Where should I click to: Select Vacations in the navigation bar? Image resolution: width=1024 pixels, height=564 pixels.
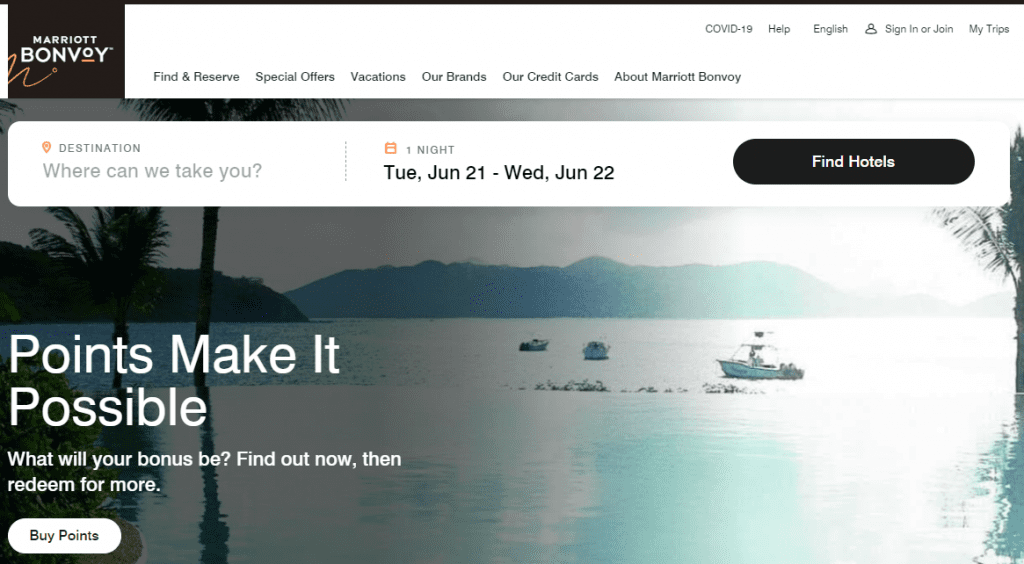(378, 77)
